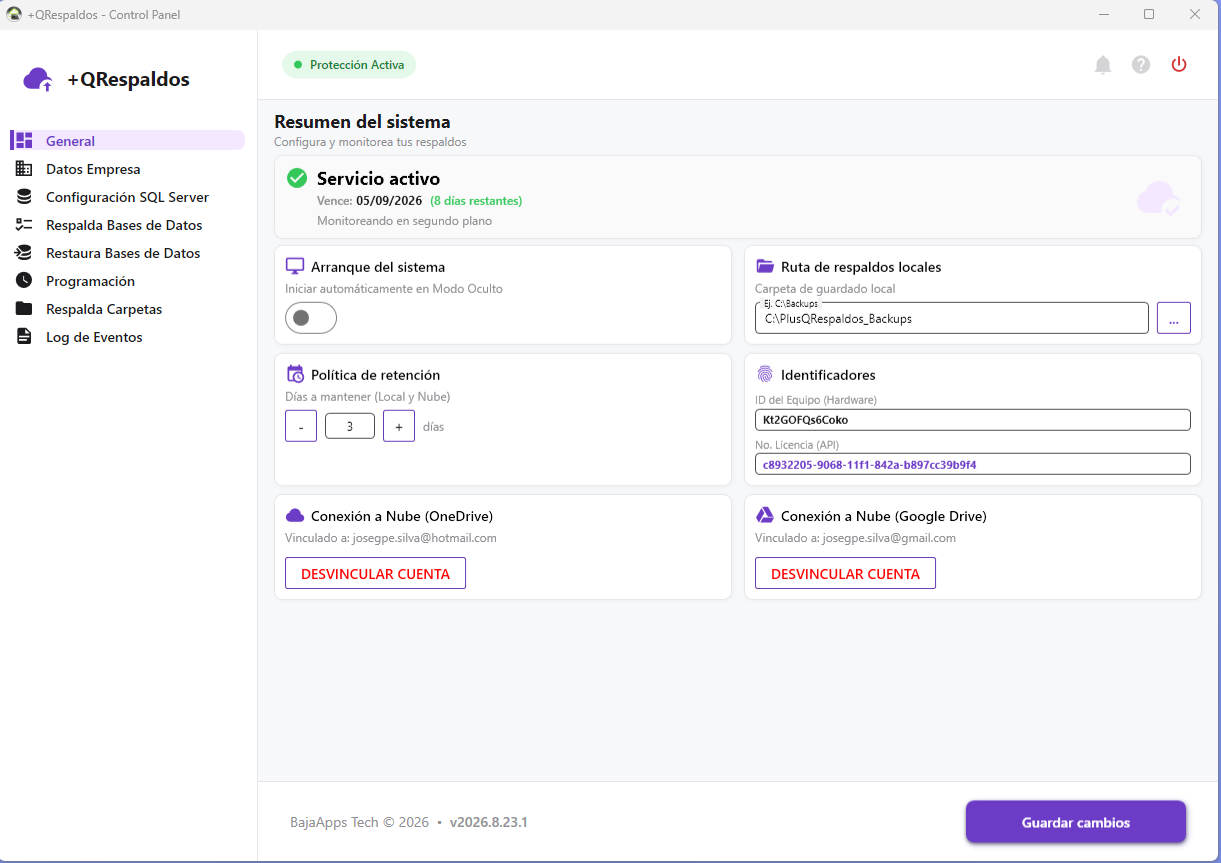
Task: Decrease retention days with the minus button
Action: pos(301,426)
